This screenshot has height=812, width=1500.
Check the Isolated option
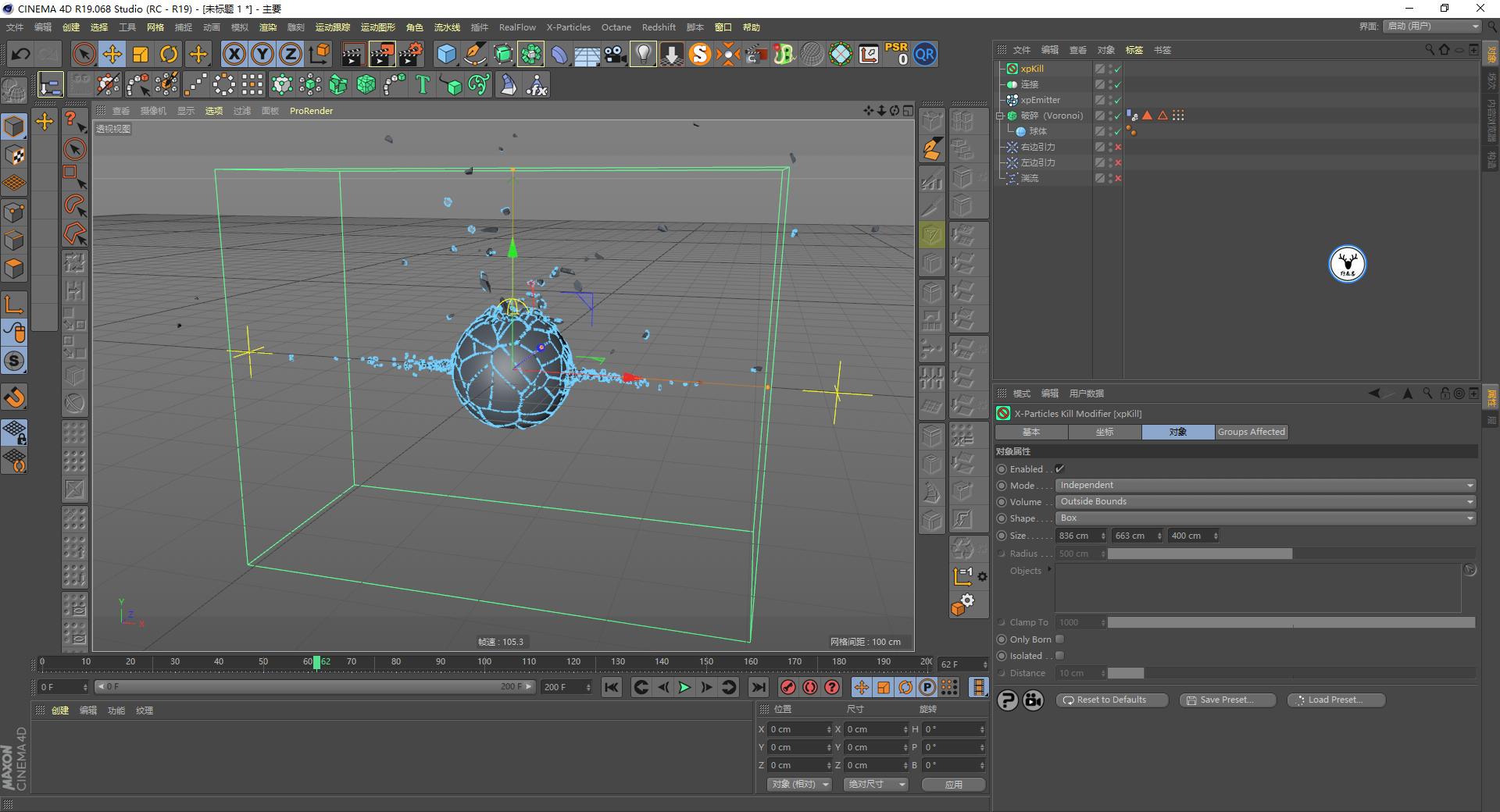point(1059,656)
